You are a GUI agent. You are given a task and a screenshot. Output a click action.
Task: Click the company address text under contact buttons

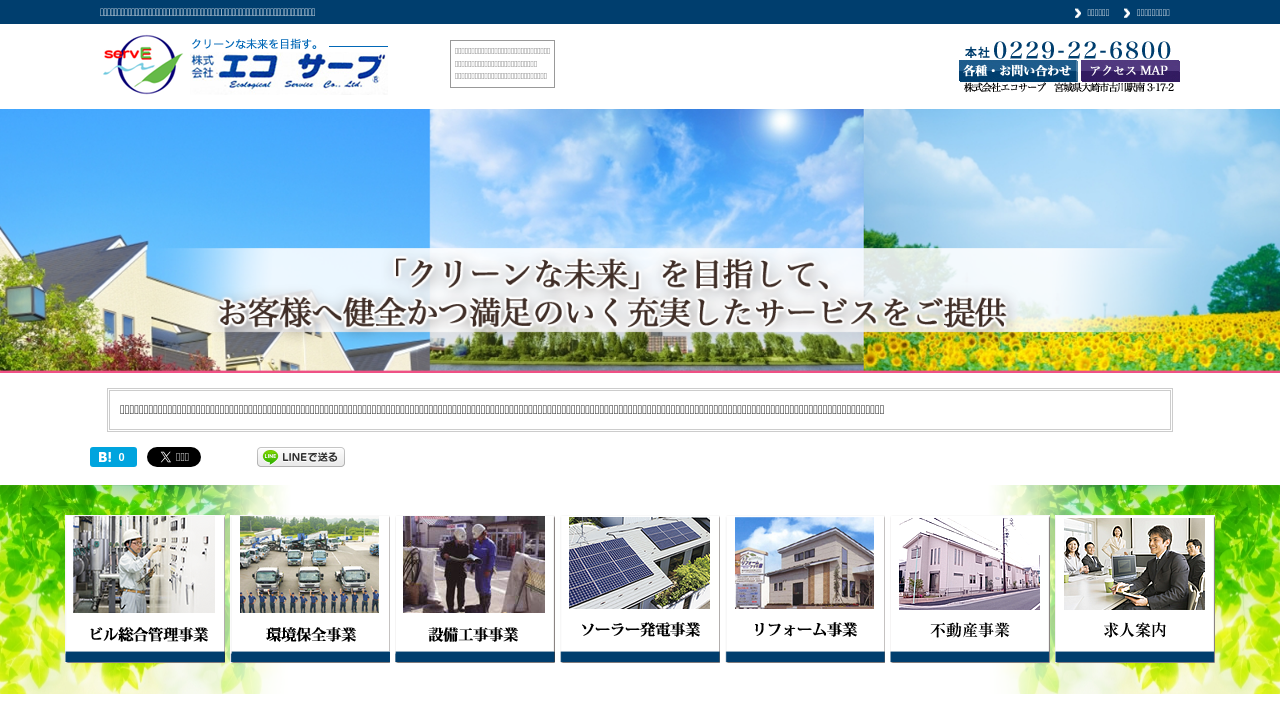1069,88
